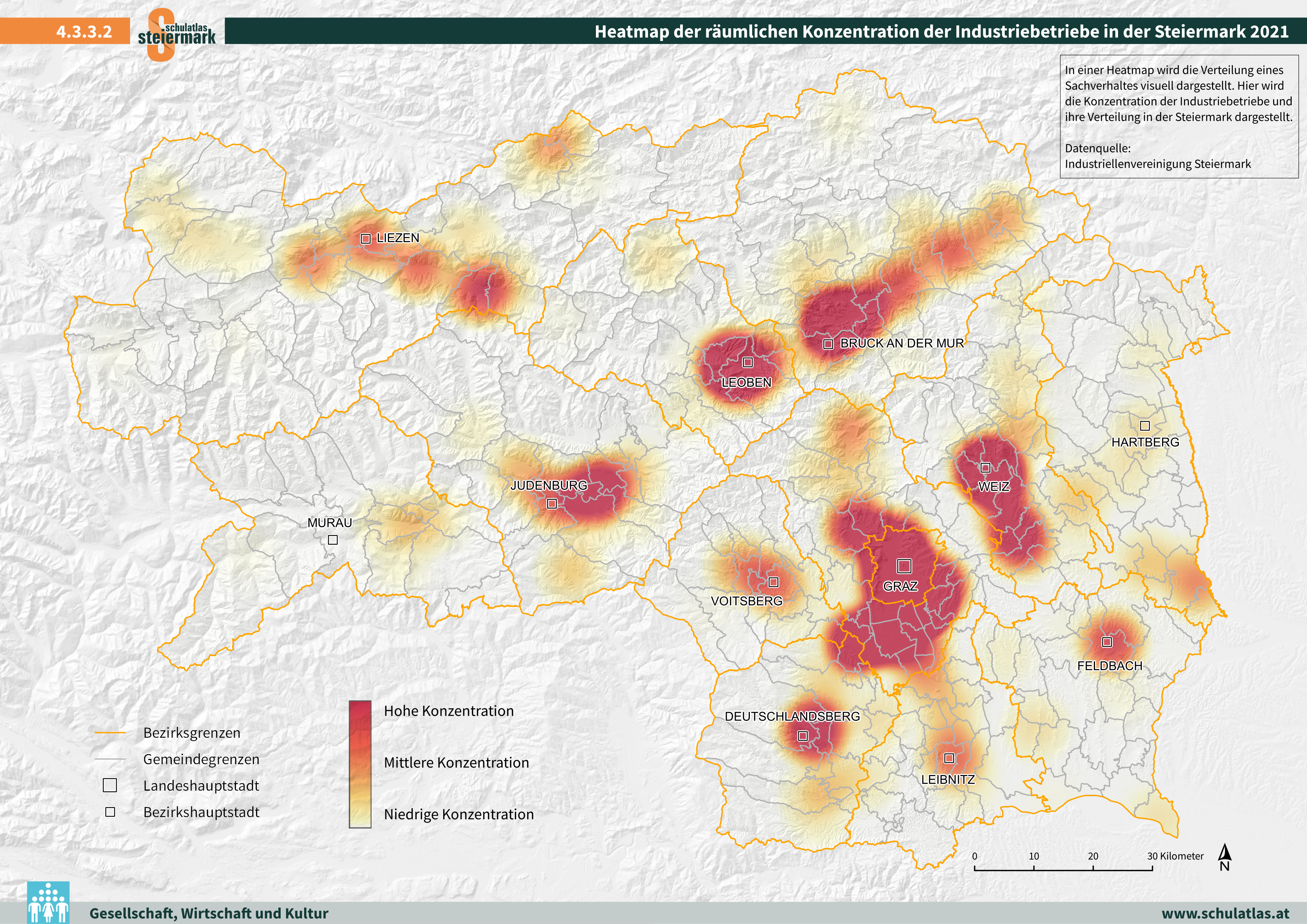Open the www.schulatlas.at link
1307x924 pixels.
1225,912
